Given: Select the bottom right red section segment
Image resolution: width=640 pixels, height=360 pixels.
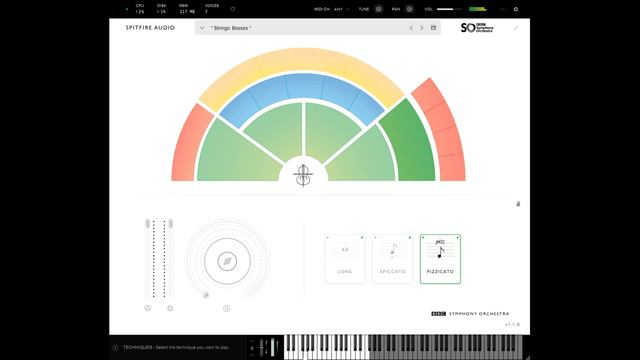Looking at the screenshot, I should [x=452, y=167].
